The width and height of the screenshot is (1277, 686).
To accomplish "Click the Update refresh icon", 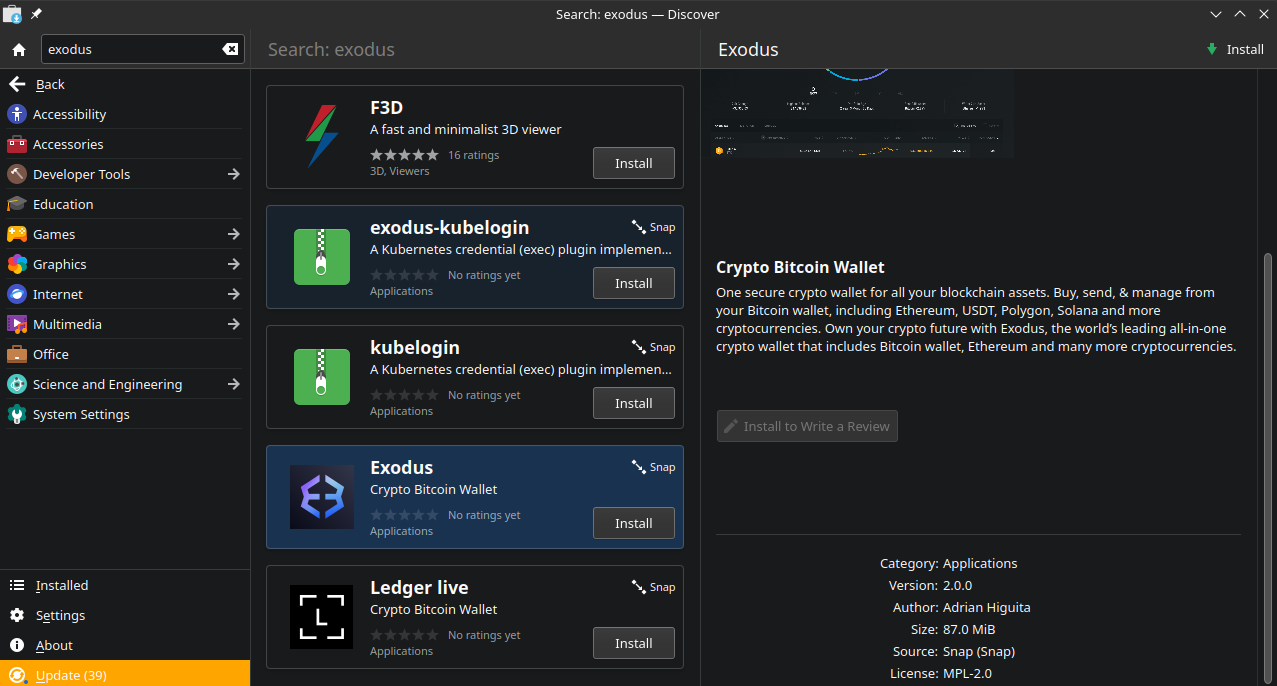I will (17, 675).
